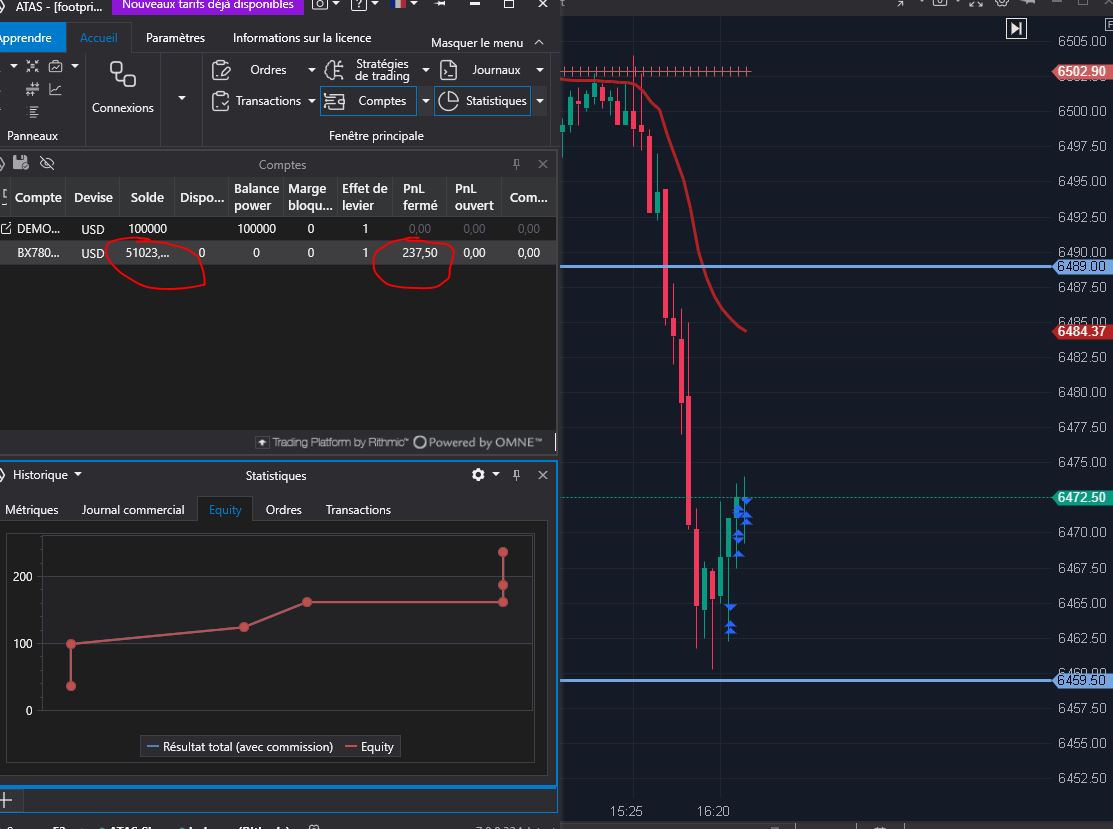Open the Connexions panel
Viewport: 1113px width, 829px height.
(122, 87)
